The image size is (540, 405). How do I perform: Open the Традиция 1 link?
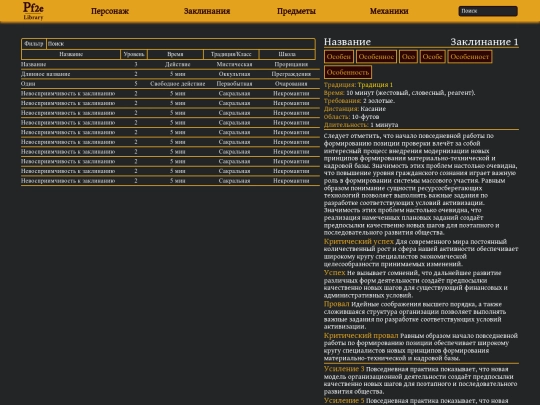coord(375,85)
